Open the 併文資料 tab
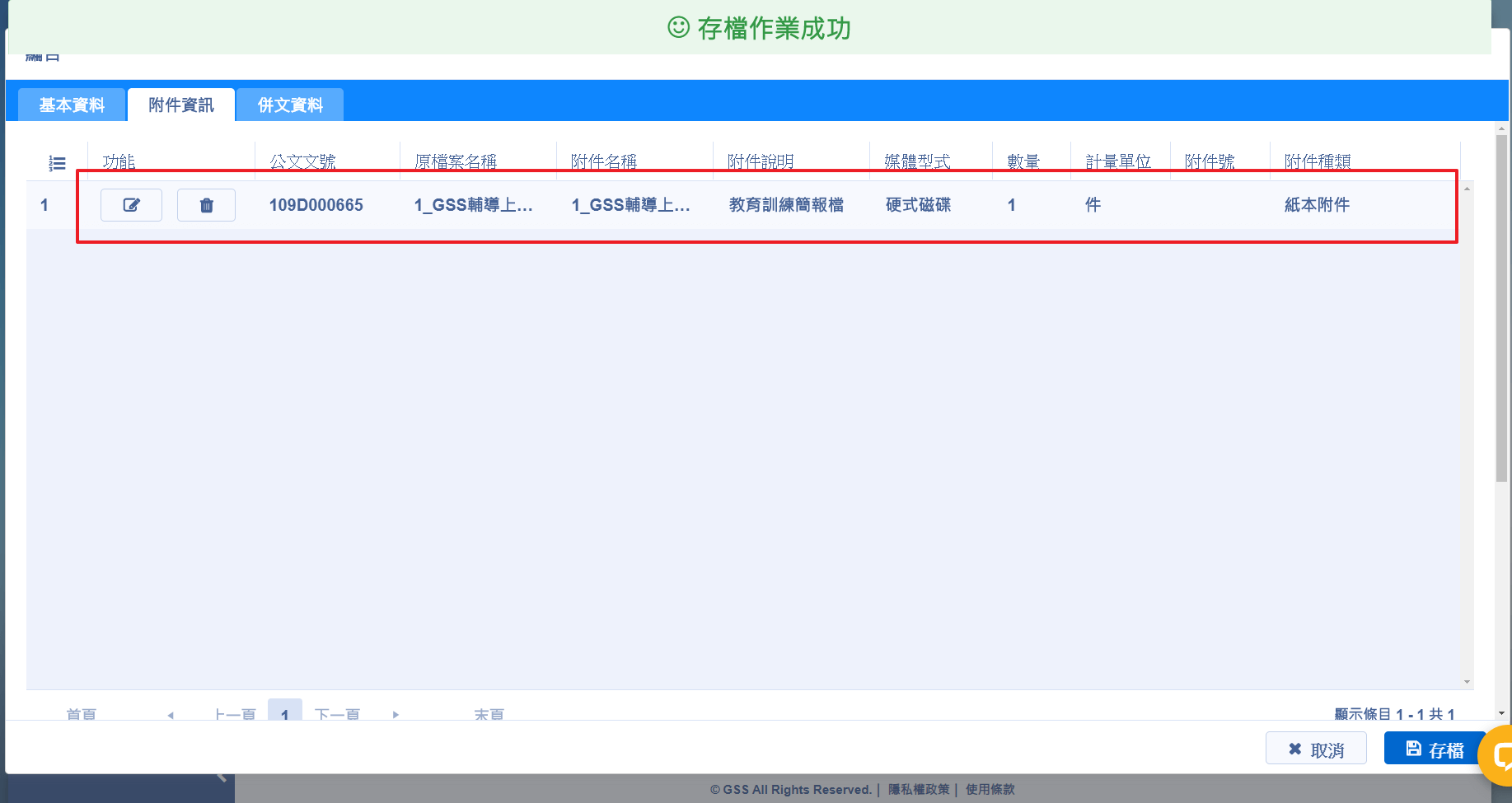The width and height of the screenshot is (1512, 803). click(x=290, y=105)
